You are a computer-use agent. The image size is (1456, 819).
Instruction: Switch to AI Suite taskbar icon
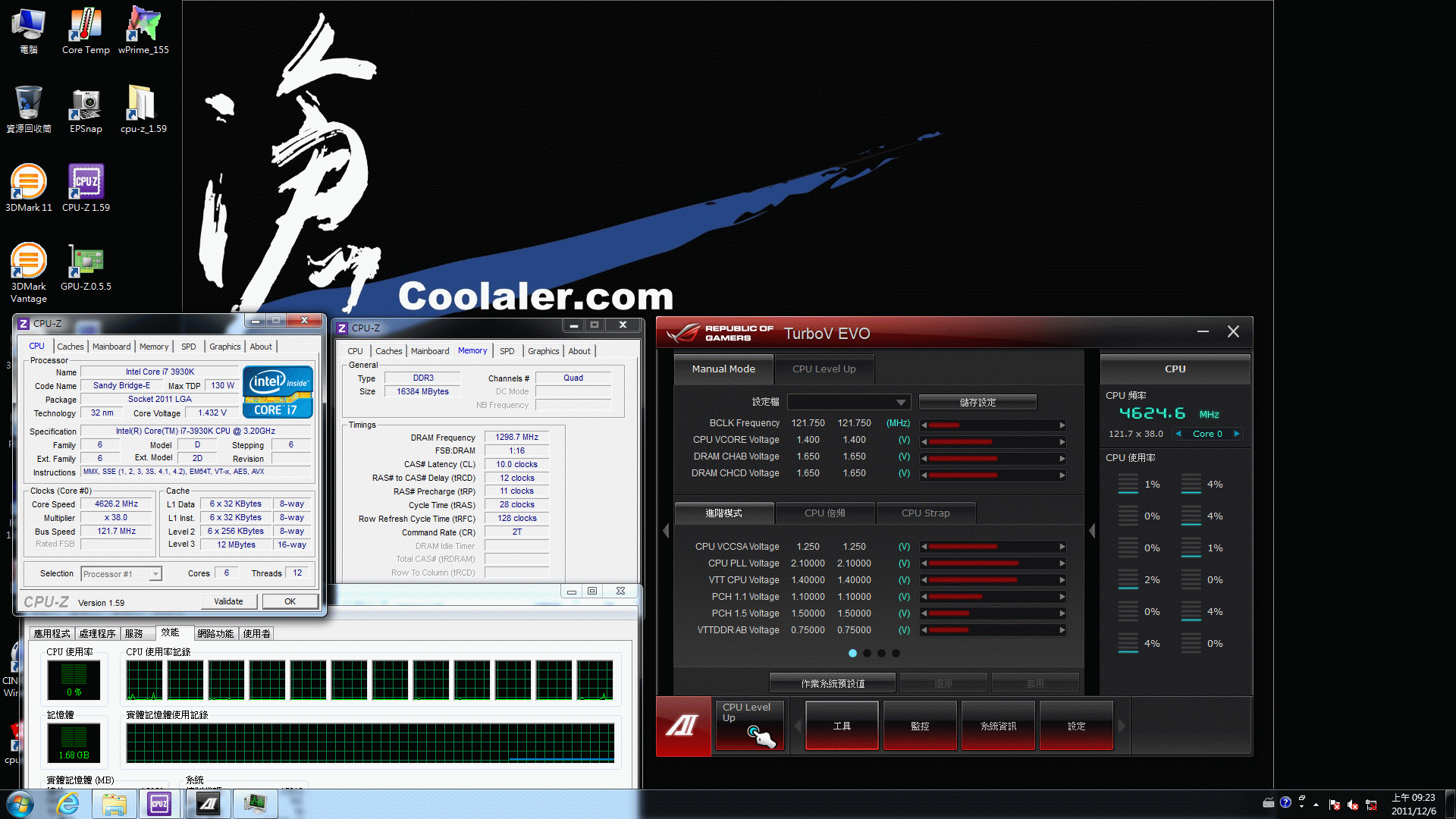[x=208, y=804]
